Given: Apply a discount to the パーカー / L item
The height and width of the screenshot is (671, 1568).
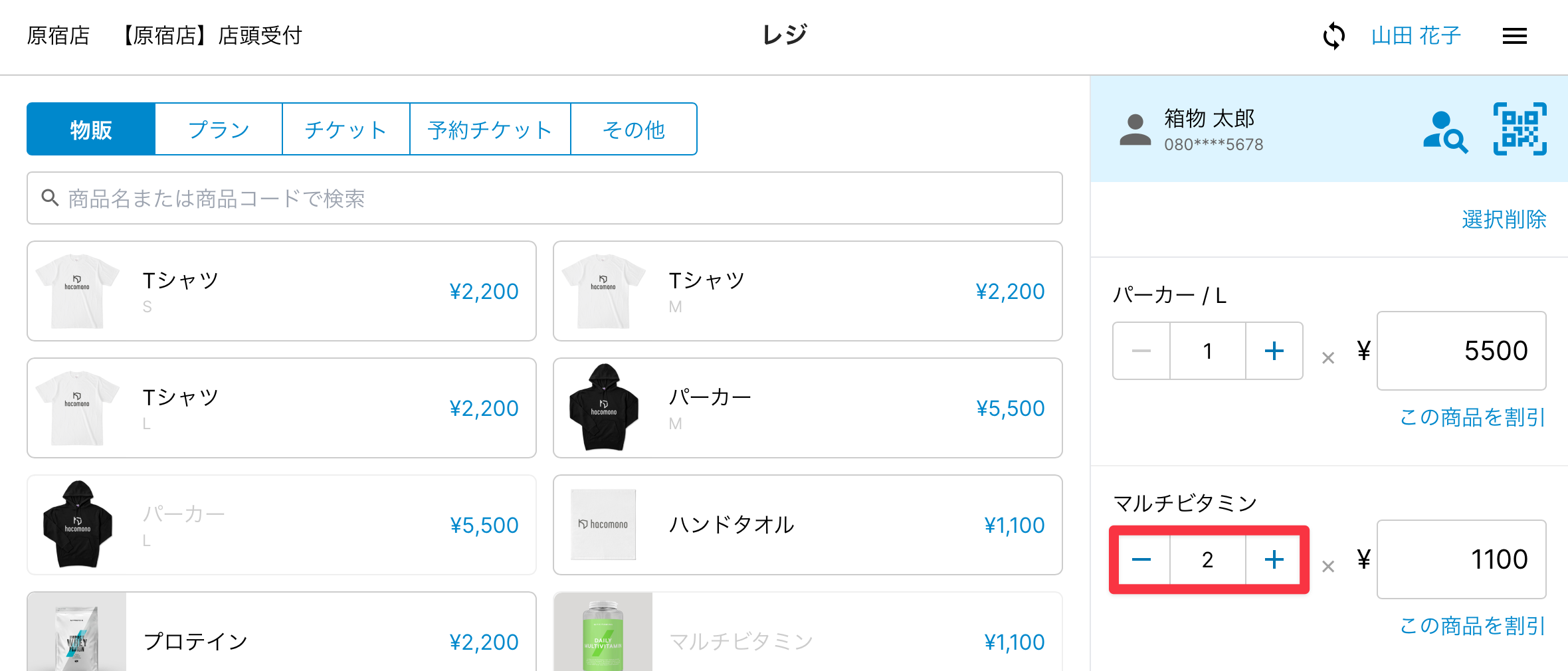Looking at the screenshot, I should pos(1472,417).
